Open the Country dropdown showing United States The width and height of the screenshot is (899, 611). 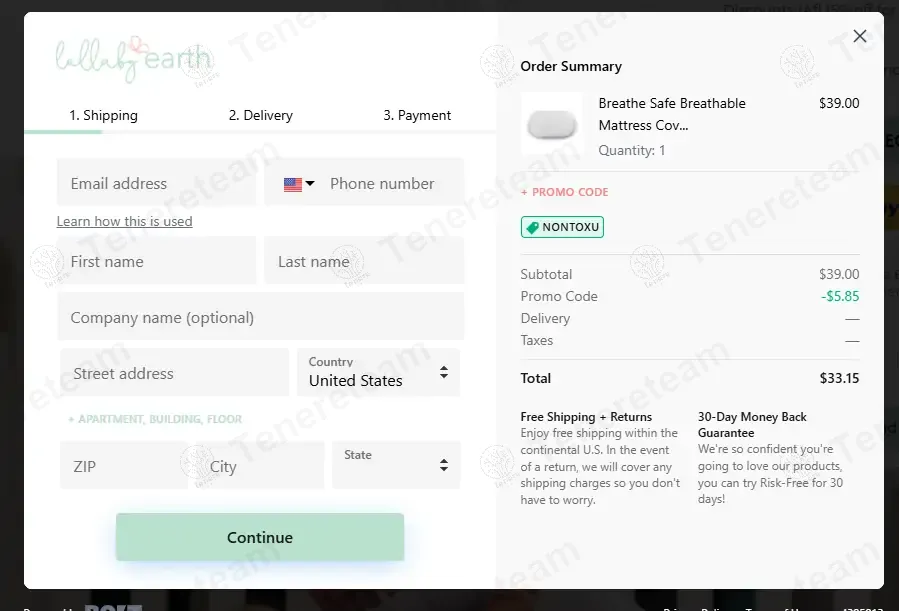click(378, 372)
